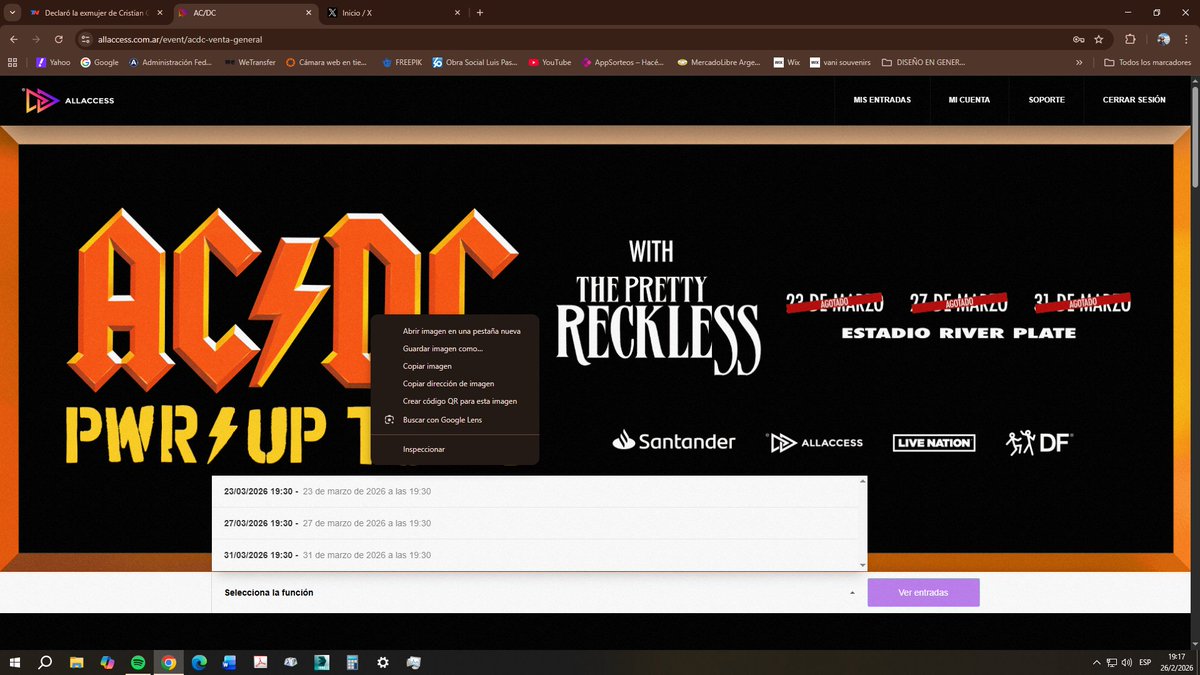Open Spotify from the taskbar
The height and width of the screenshot is (675, 1200).
click(x=138, y=663)
